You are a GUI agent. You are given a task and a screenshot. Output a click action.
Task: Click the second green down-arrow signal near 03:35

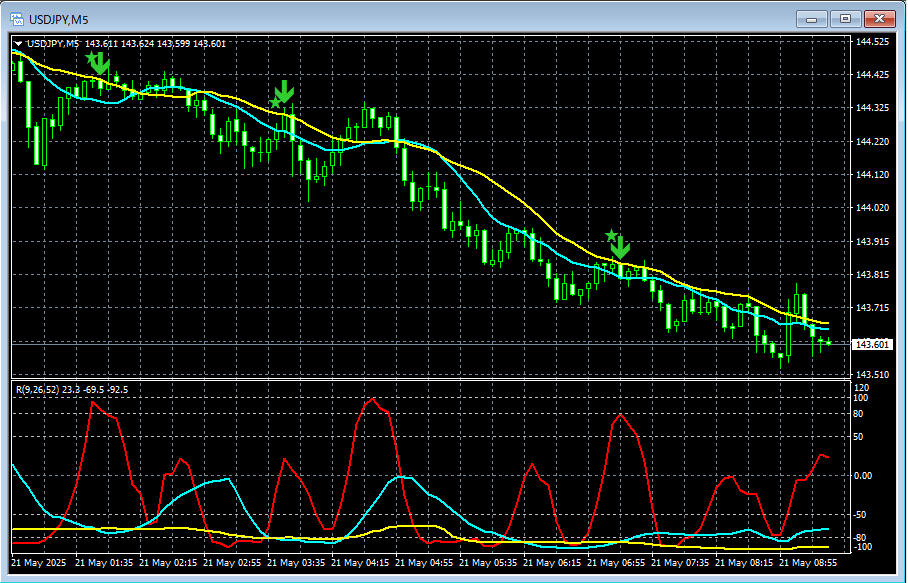[285, 92]
